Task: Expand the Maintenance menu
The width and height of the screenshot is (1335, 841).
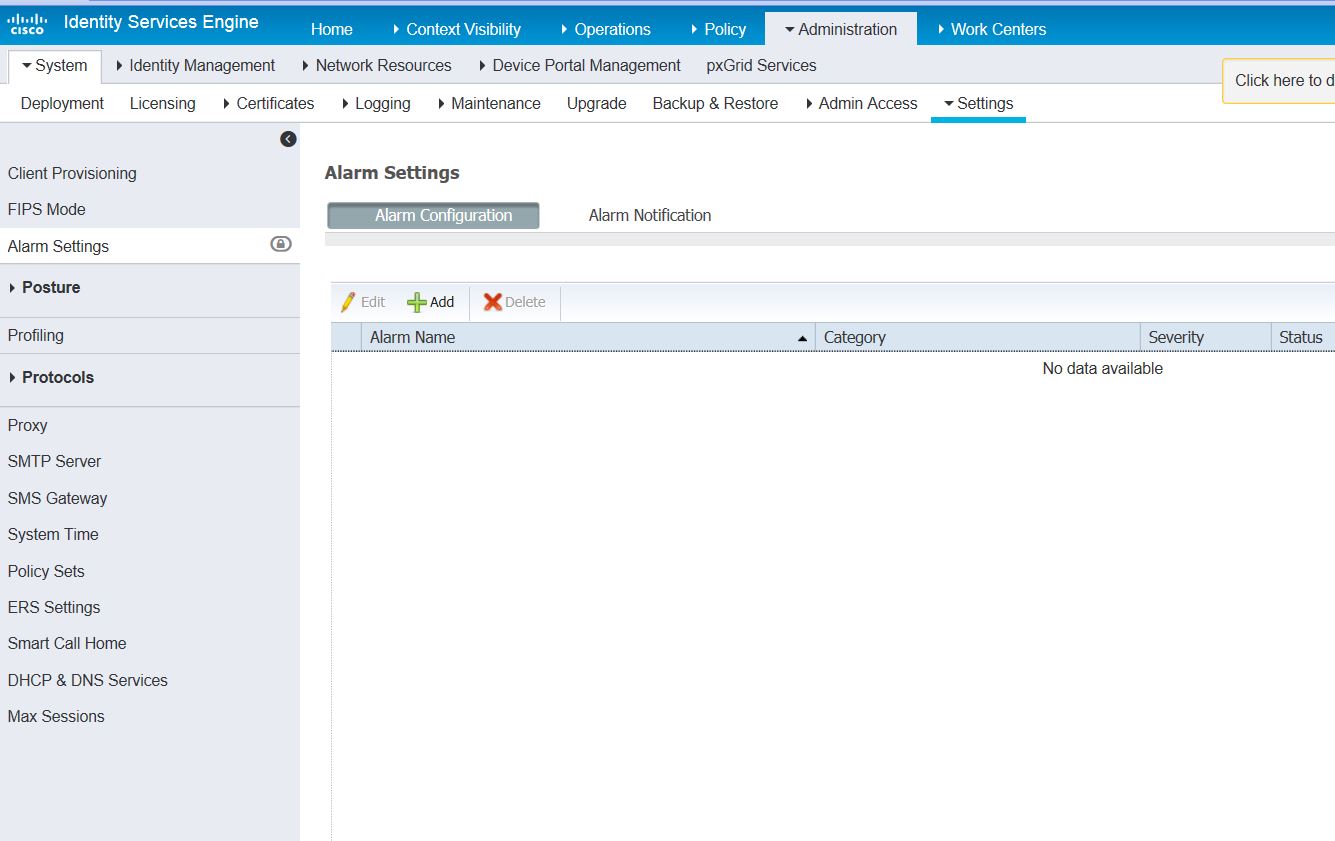Action: (489, 103)
